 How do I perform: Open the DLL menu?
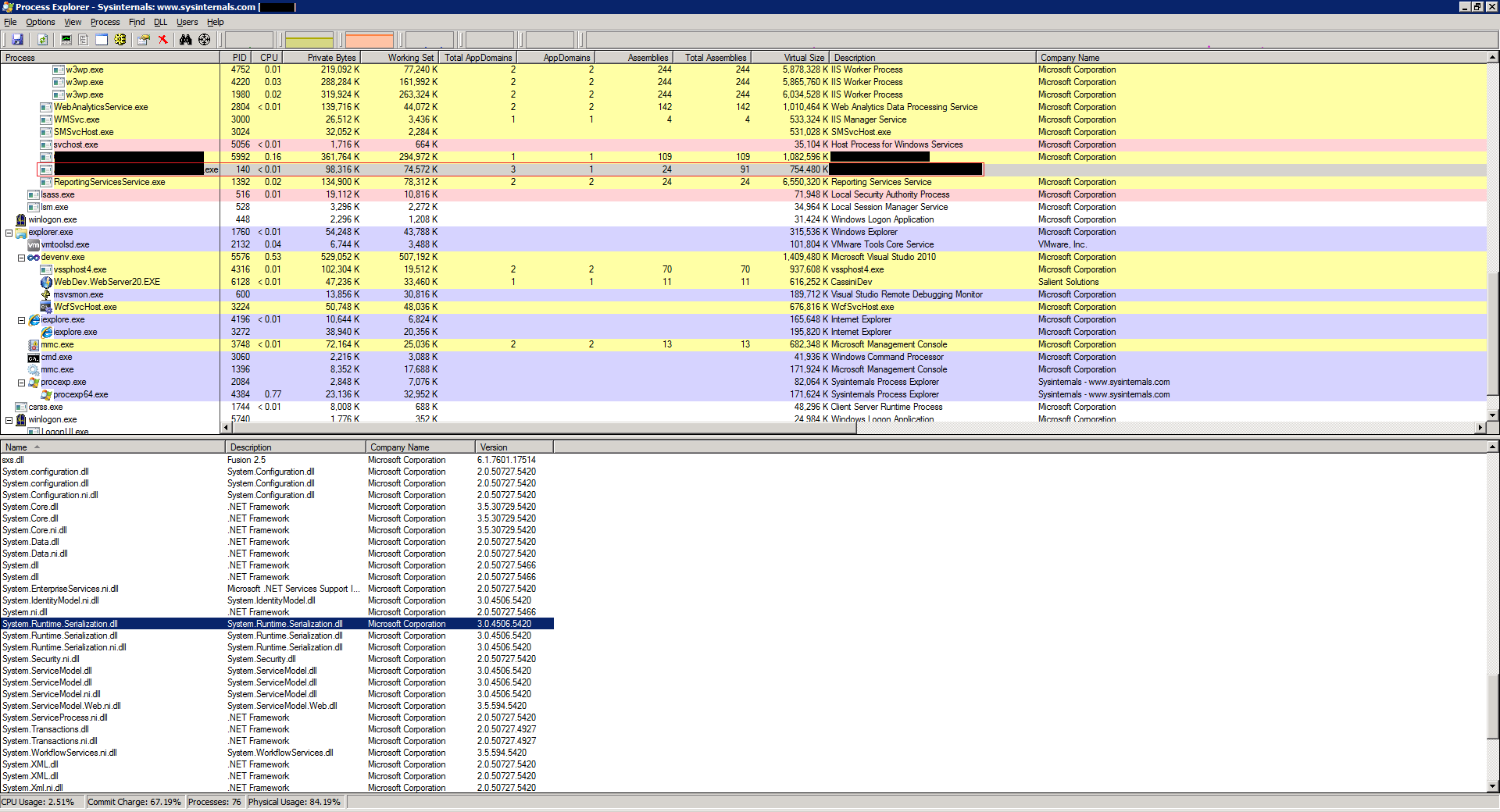(160, 22)
